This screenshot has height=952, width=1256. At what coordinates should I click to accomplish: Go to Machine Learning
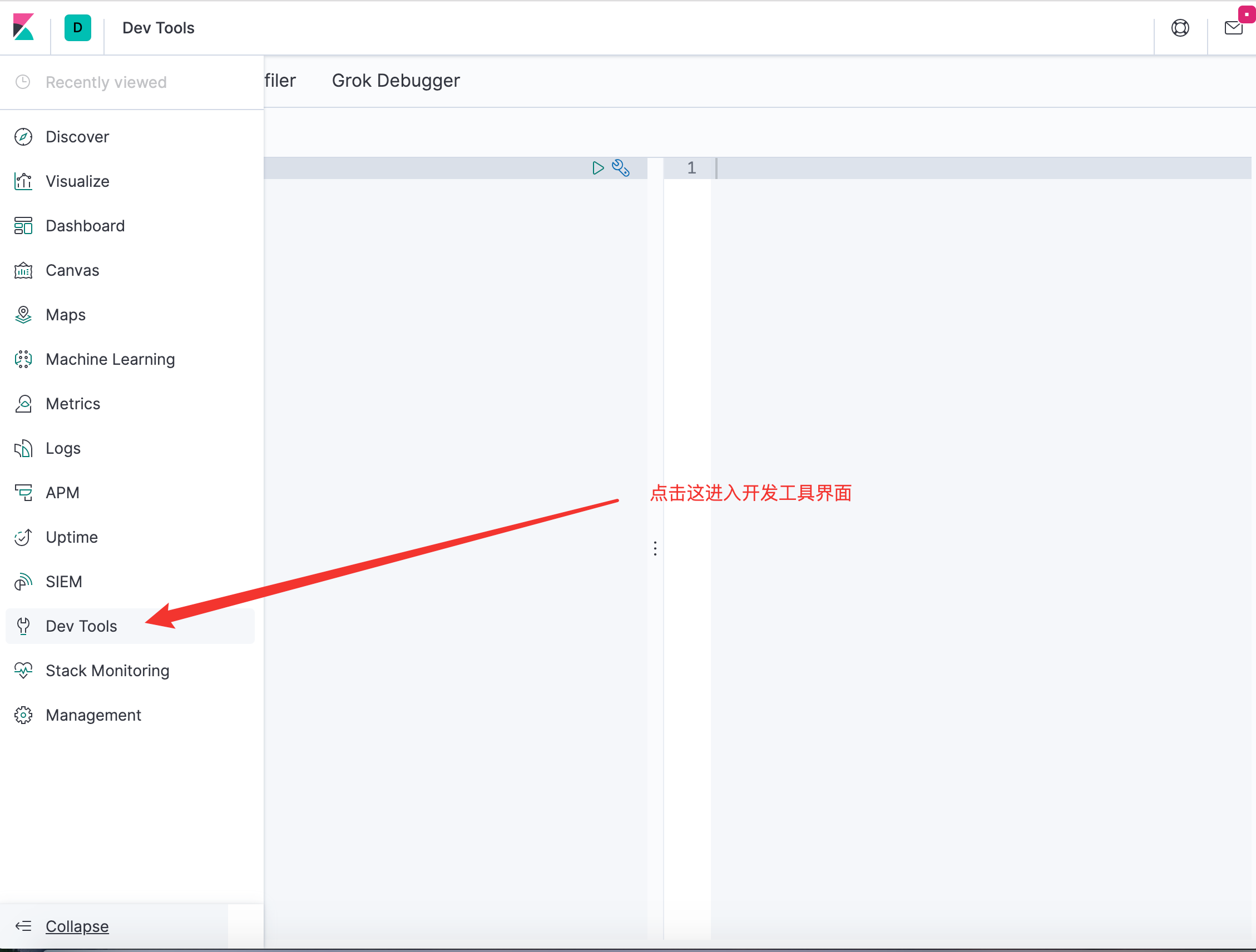tap(110, 359)
